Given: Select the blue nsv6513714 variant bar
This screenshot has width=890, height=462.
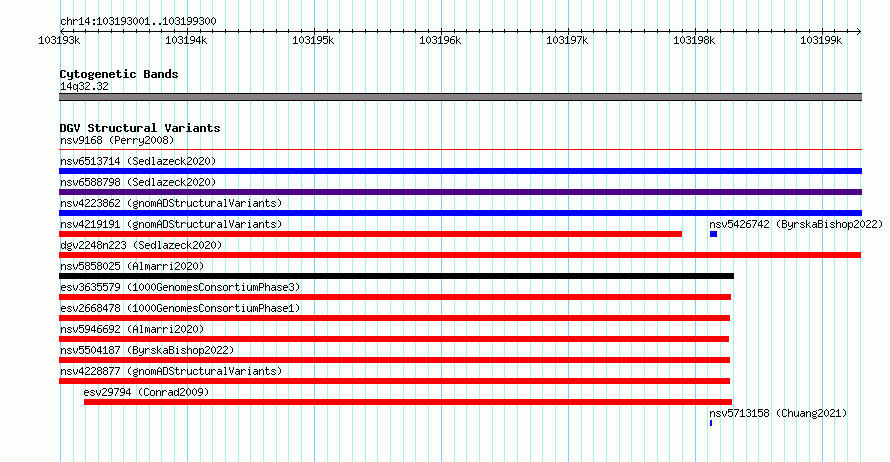Looking at the screenshot, I should (460, 171).
